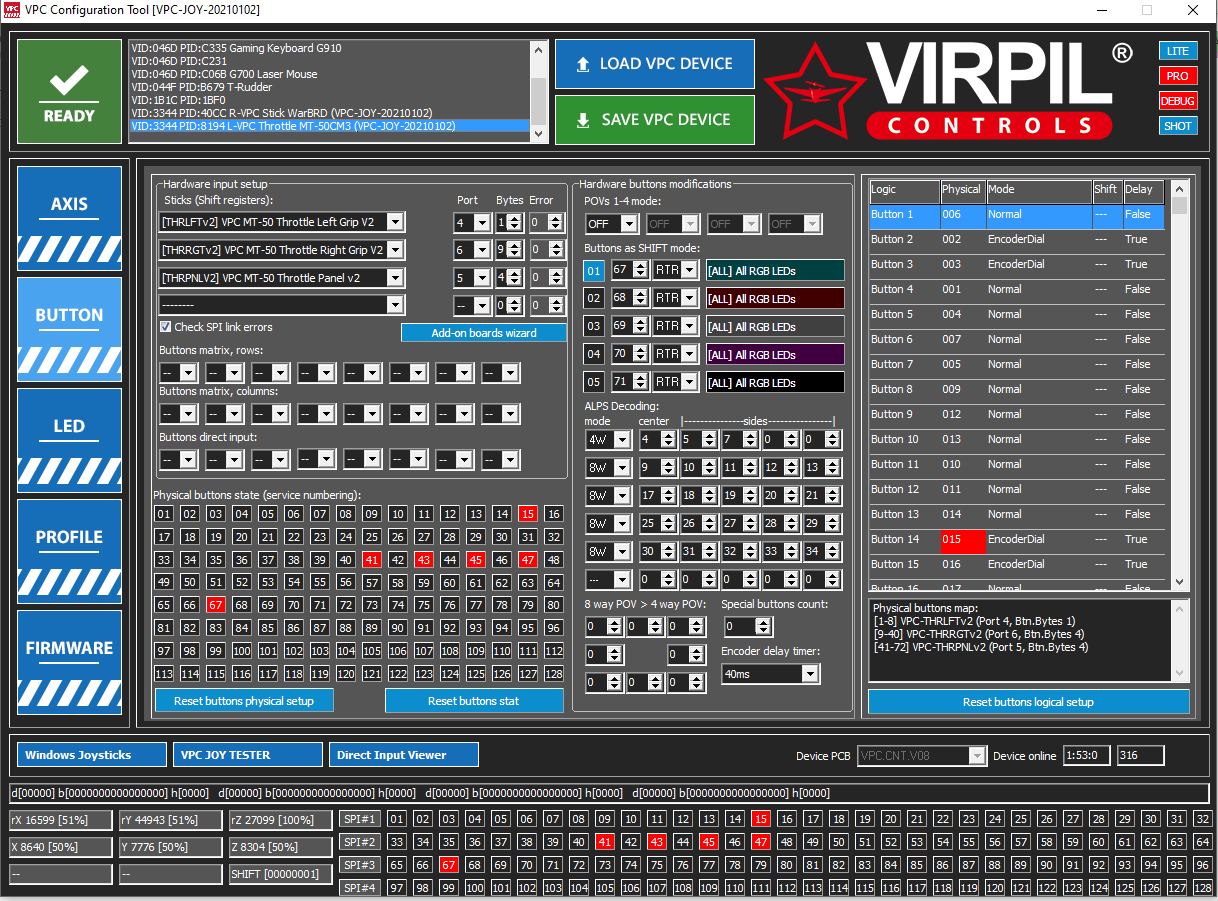Click the SHIFT [00000001] status field
Viewport: 1218px width, 901px height.
(281, 875)
